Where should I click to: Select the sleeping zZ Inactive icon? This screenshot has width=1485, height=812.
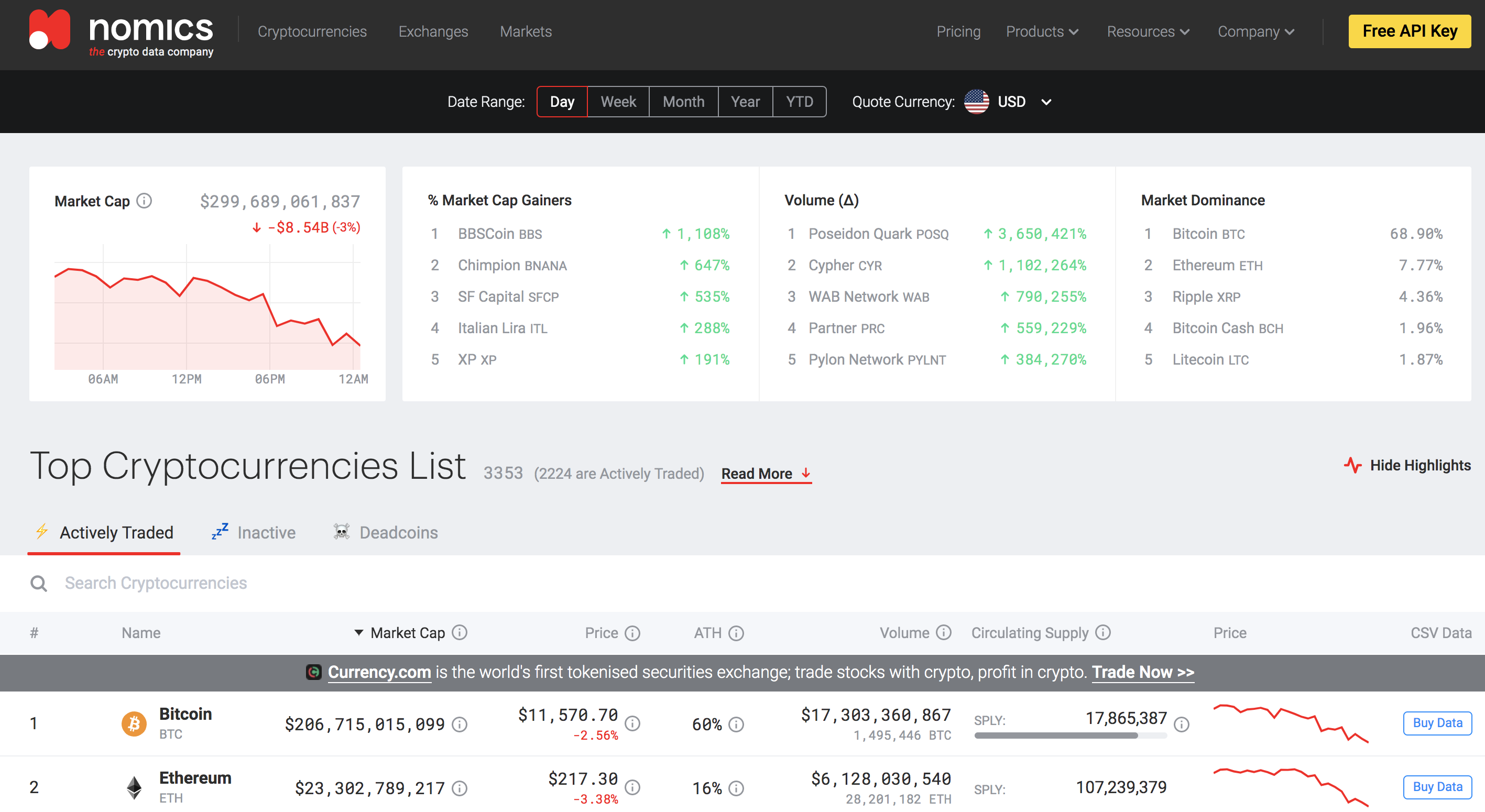point(220,531)
